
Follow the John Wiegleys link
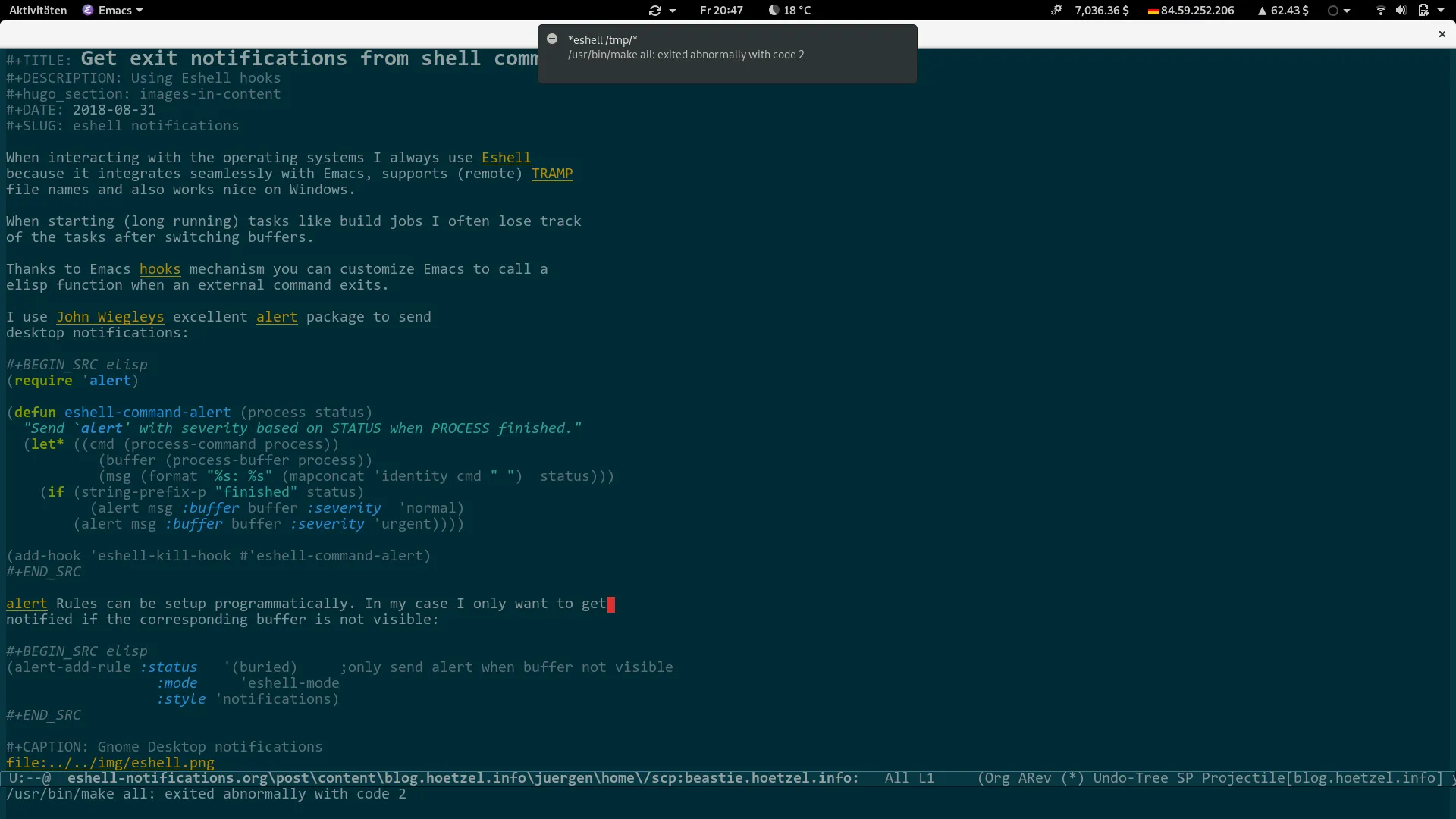[x=110, y=317]
